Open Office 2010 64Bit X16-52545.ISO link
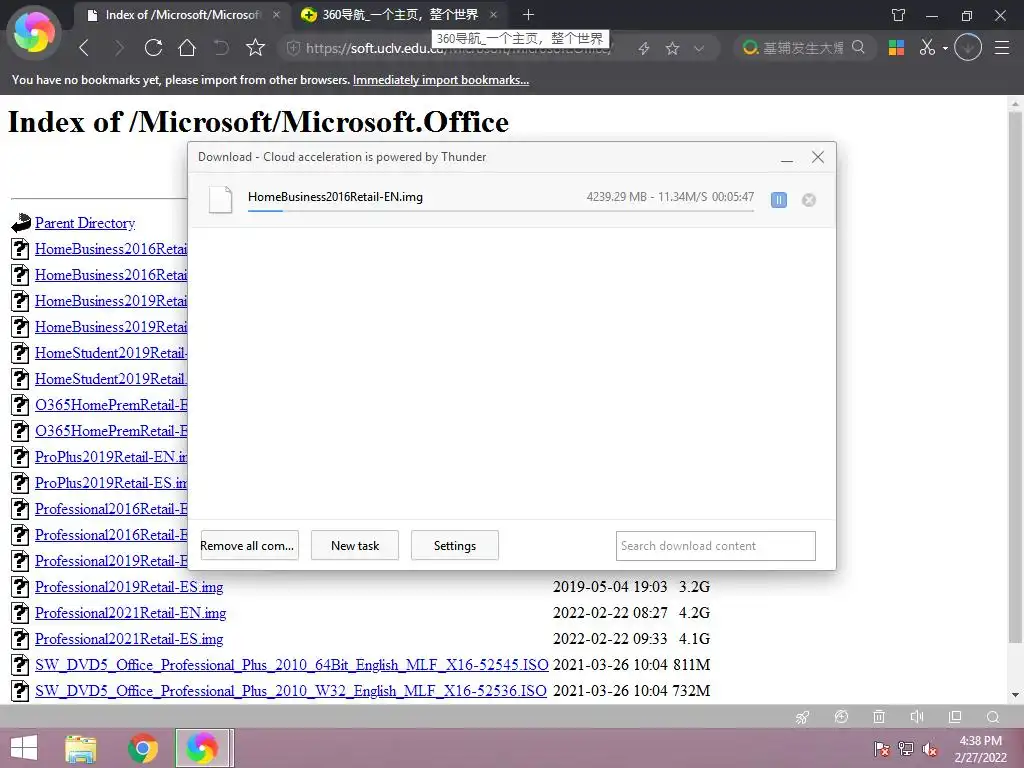 (292, 665)
